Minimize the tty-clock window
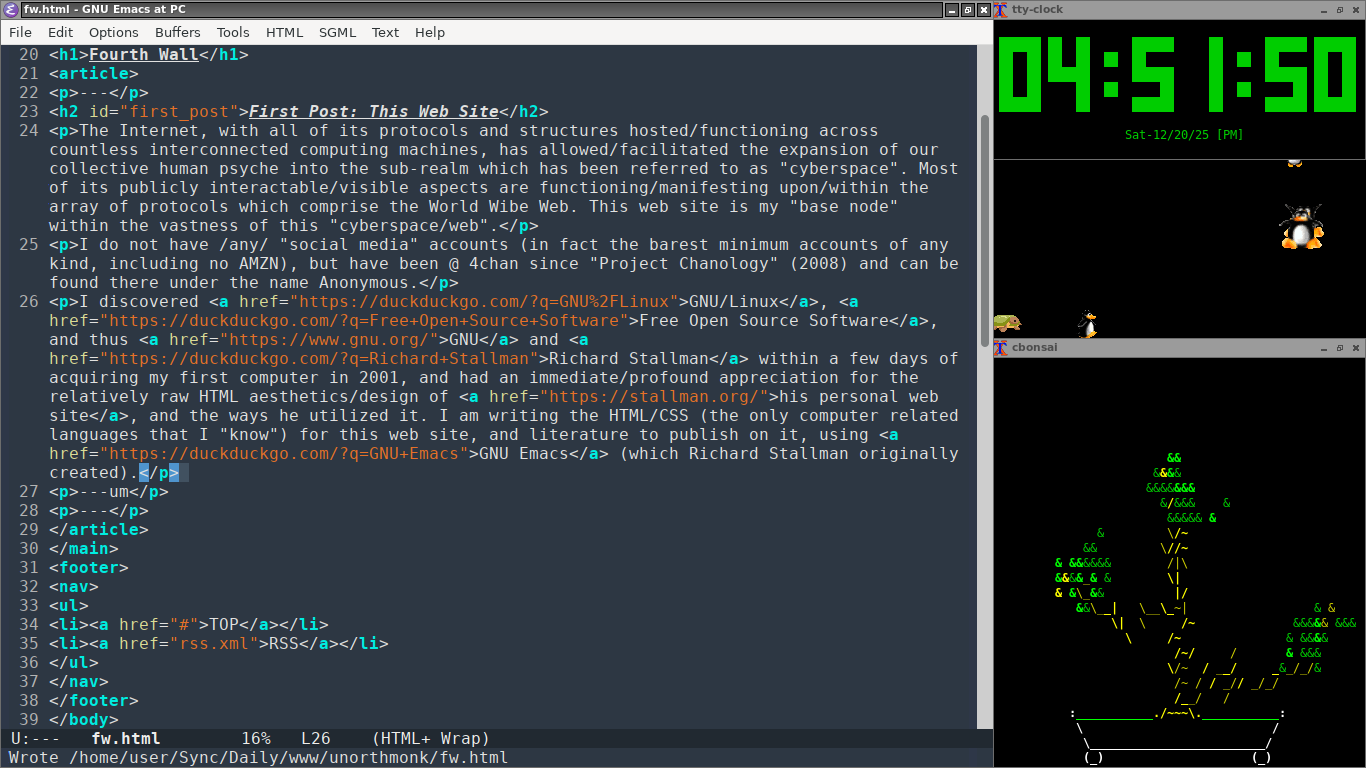Viewport: 1366px width, 768px height. (1324, 10)
